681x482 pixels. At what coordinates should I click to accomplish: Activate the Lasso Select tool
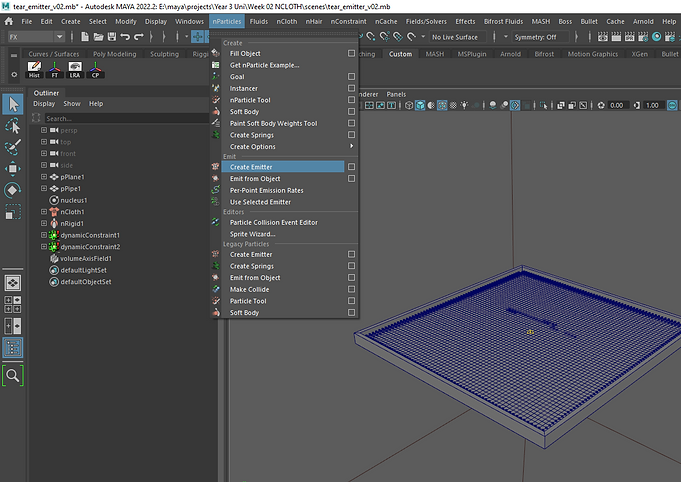[13, 126]
